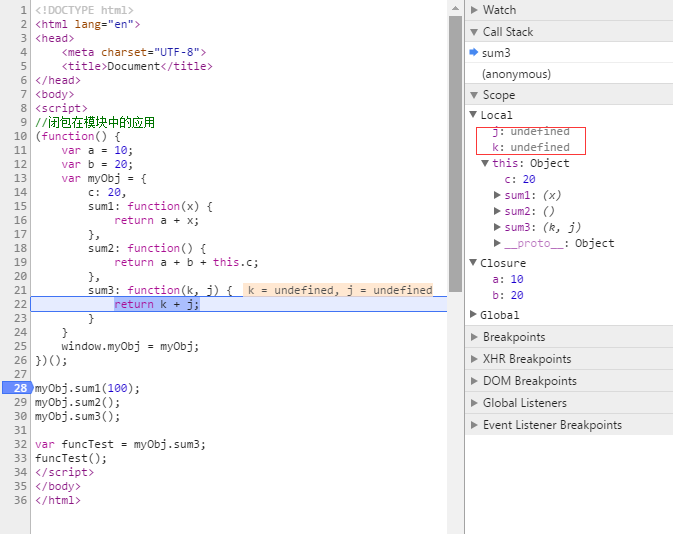Click 'myObj.sum1(100);' on line 28
673x534 pixels.
pos(87,388)
